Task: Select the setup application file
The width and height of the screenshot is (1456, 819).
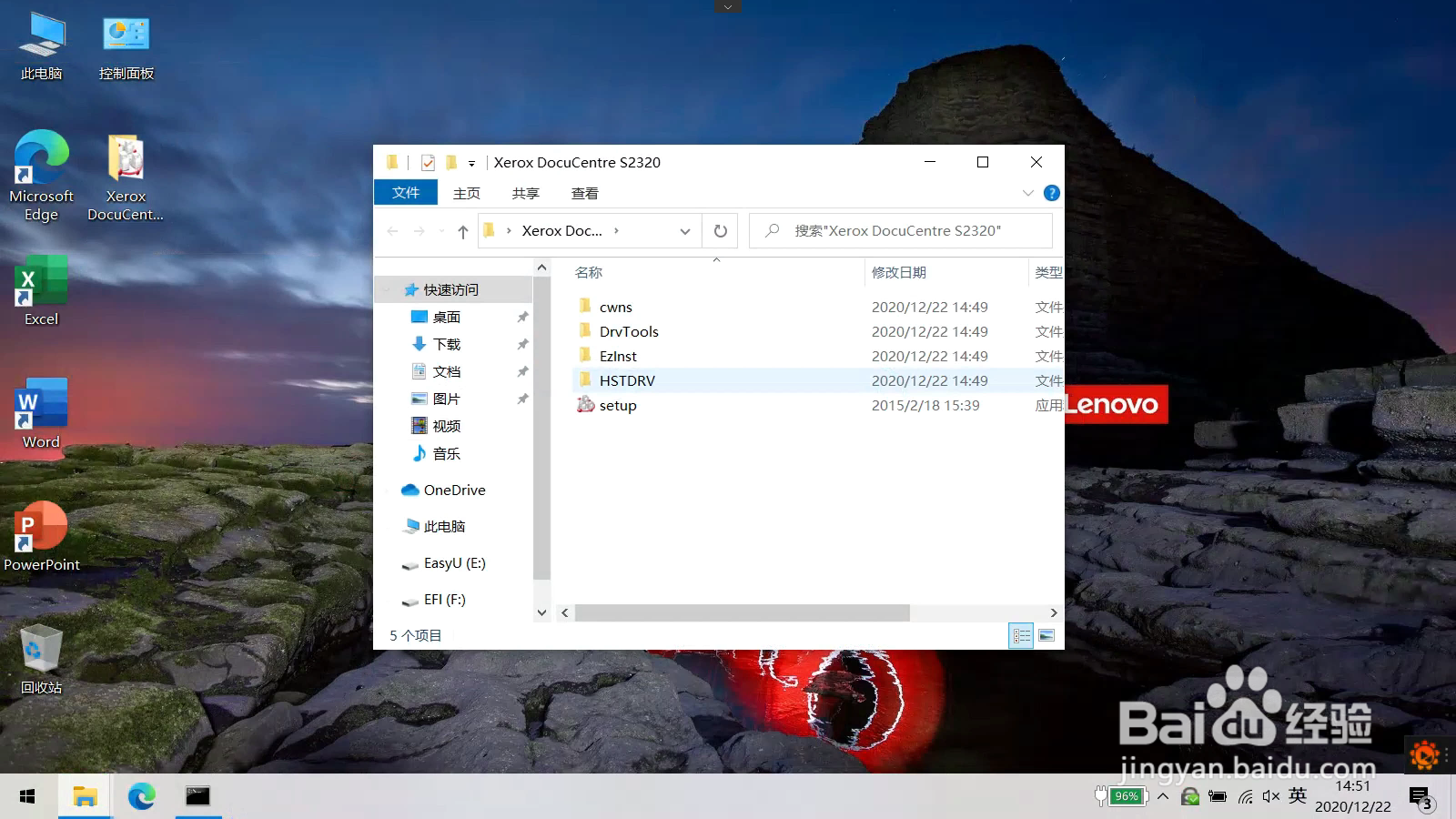Action: pos(618,406)
